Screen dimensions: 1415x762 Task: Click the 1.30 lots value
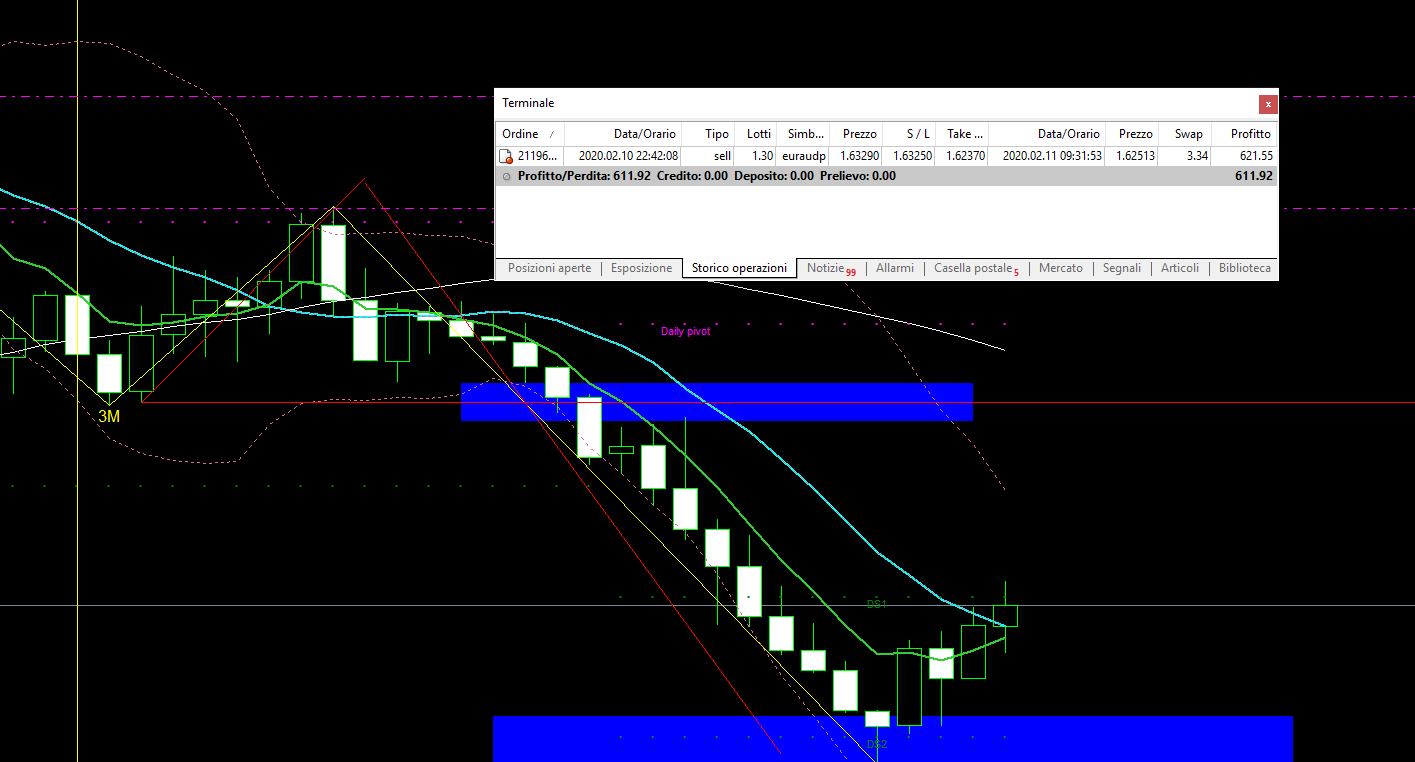point(761,156)
